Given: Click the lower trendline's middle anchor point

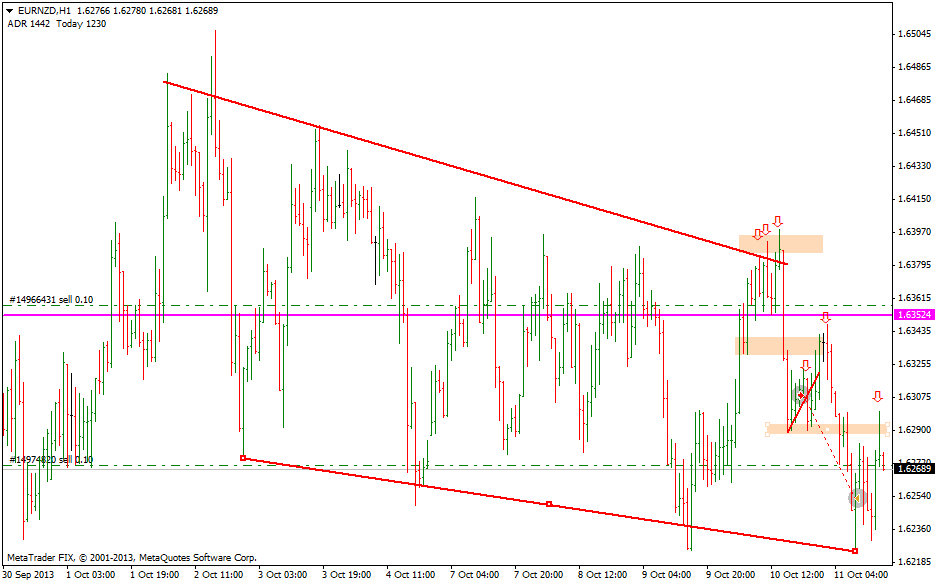Looking at the screenshot, I should coord(549,504).
